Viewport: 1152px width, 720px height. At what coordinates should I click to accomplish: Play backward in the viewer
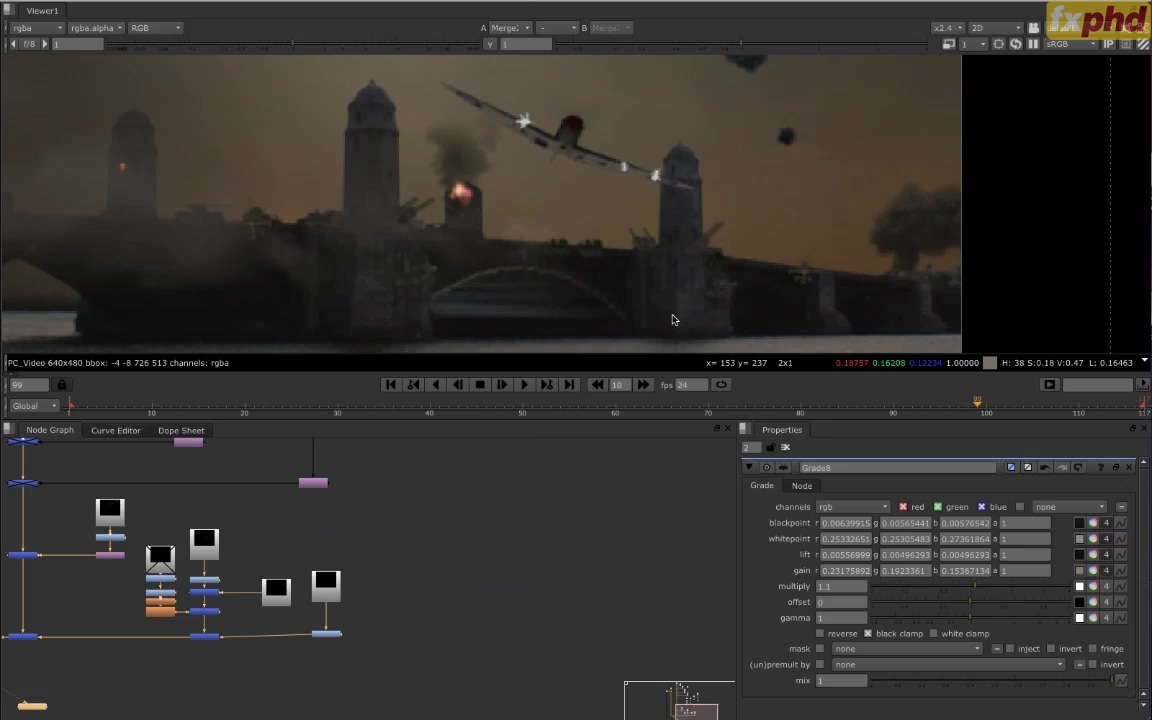click(x=436, y=384)
